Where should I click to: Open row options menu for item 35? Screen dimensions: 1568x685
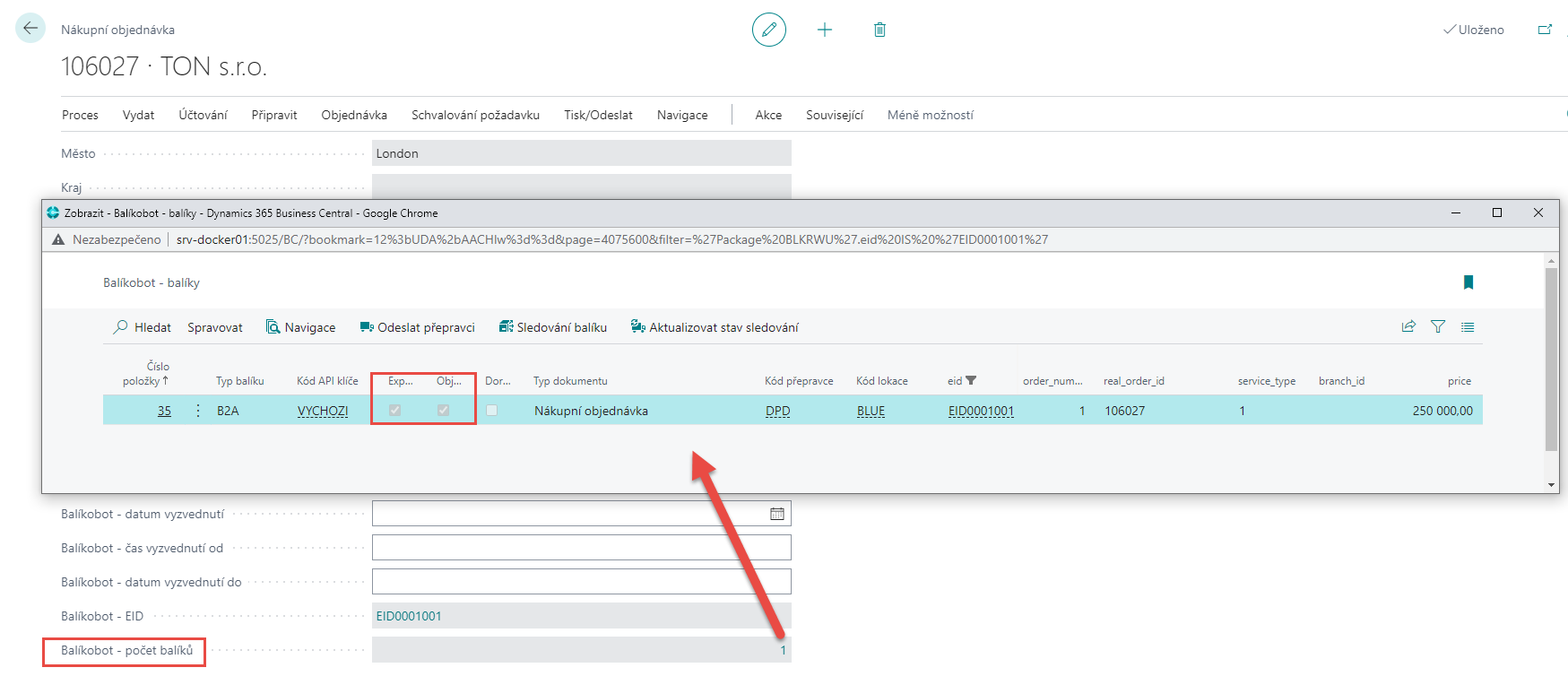pos(198,411)
